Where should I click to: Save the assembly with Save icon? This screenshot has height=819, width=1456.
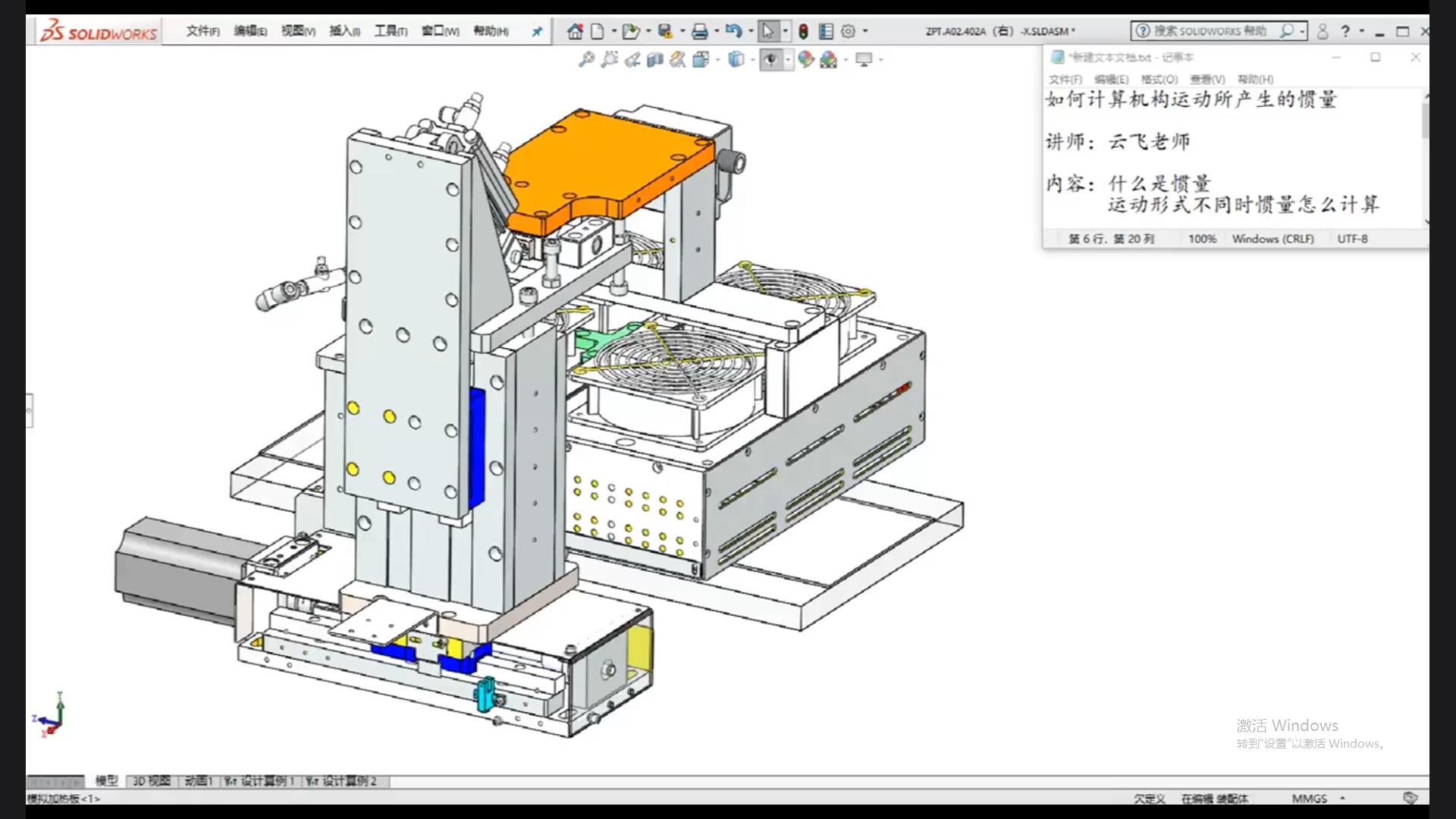(665, 31)
